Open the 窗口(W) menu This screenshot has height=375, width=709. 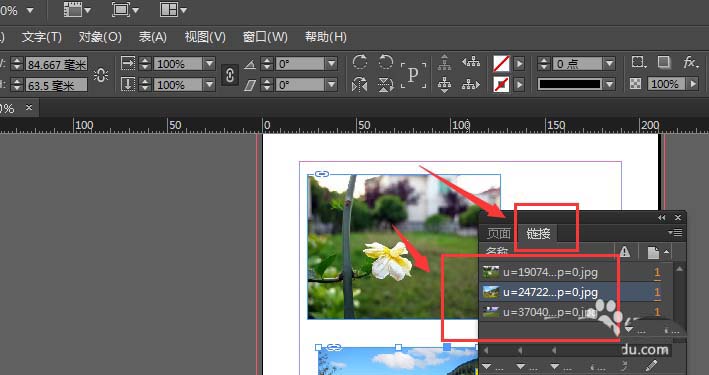tap(265, 37)
